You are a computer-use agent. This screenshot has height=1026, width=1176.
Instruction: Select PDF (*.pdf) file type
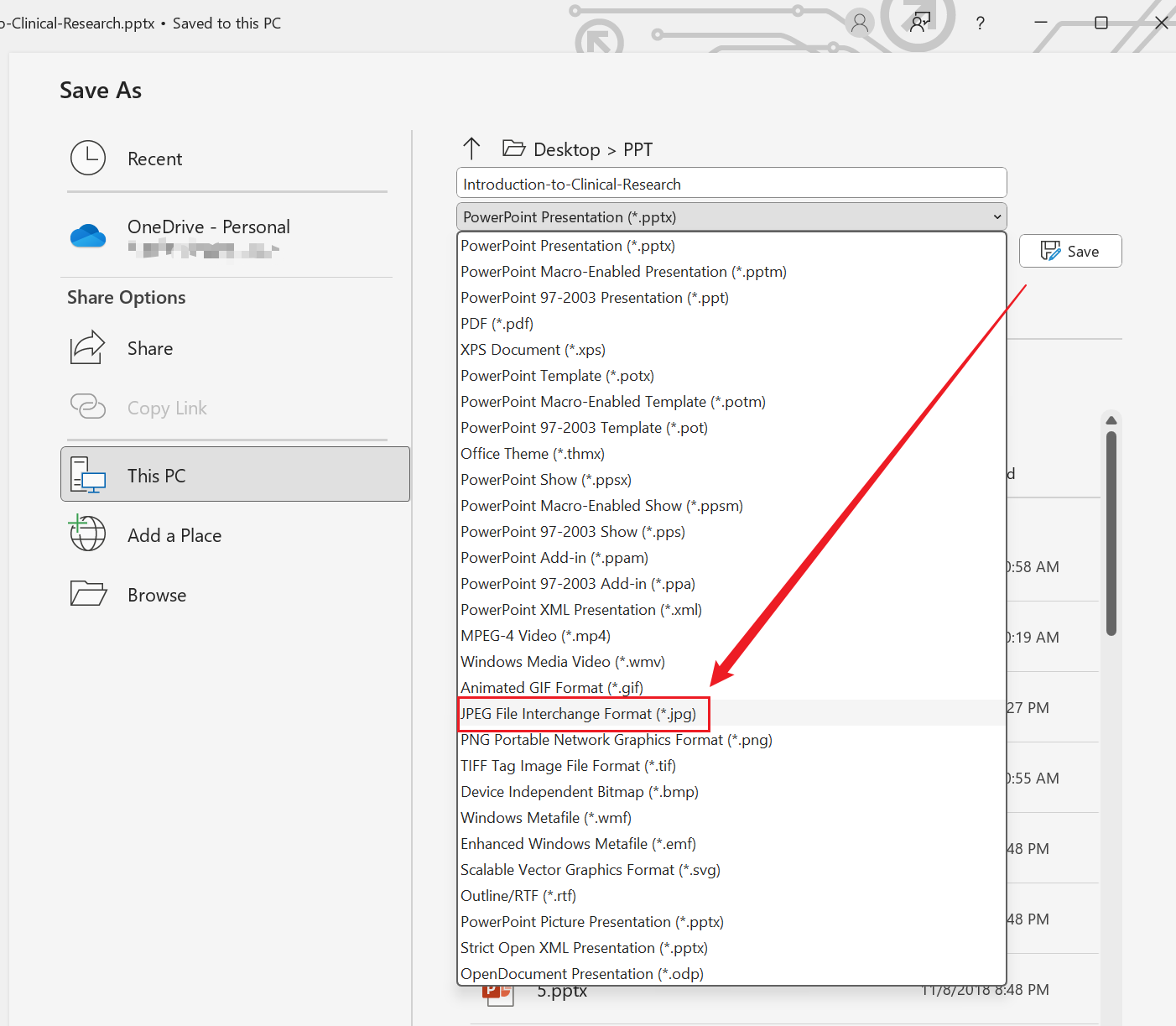(497, 324)
